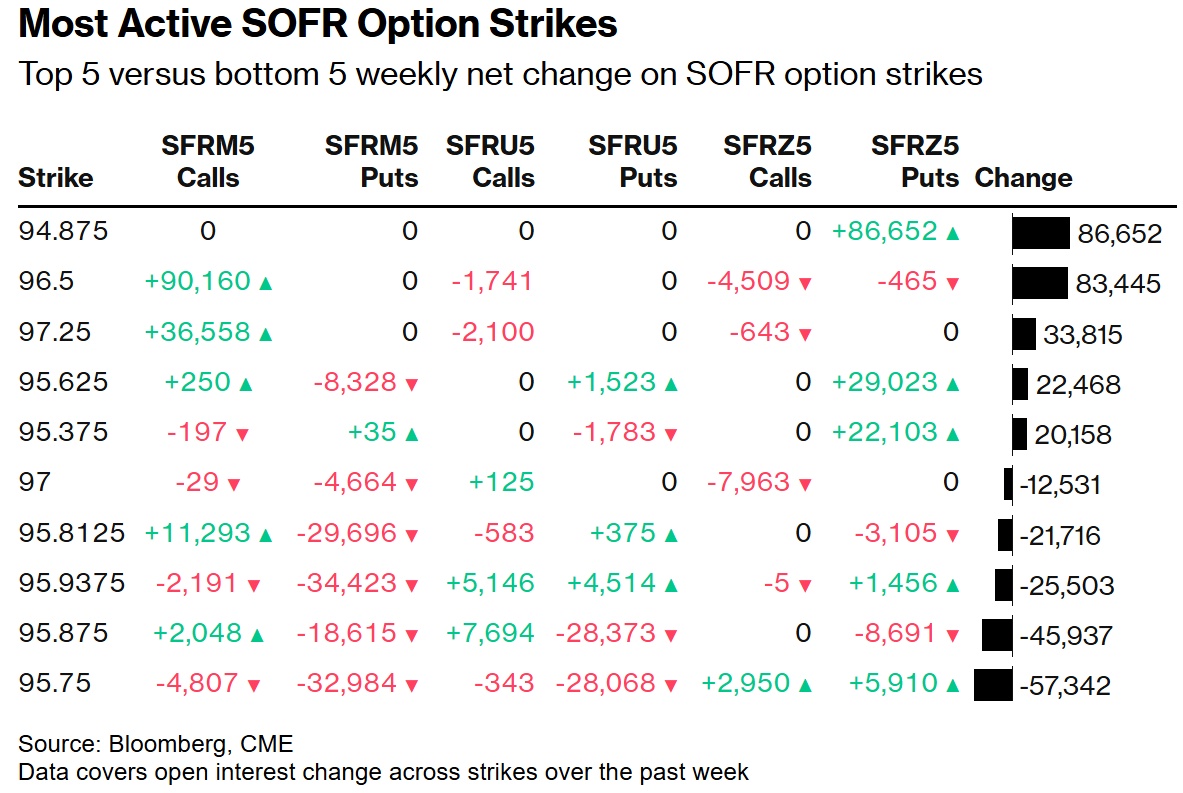
Task: Click the red down arrow beside -28,373
Action: pos(669,635)
